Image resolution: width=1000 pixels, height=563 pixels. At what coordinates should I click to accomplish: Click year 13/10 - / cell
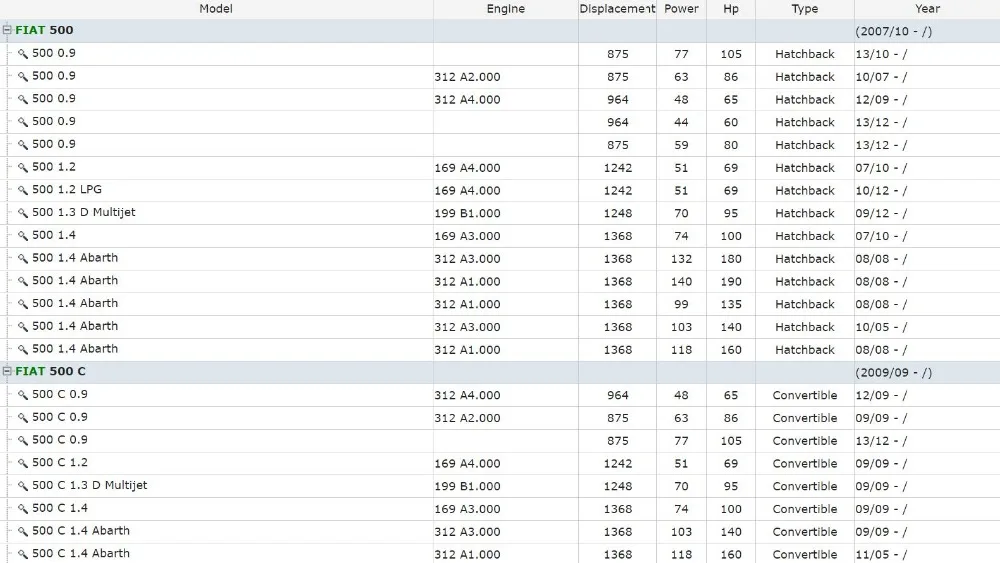[881, 54]
